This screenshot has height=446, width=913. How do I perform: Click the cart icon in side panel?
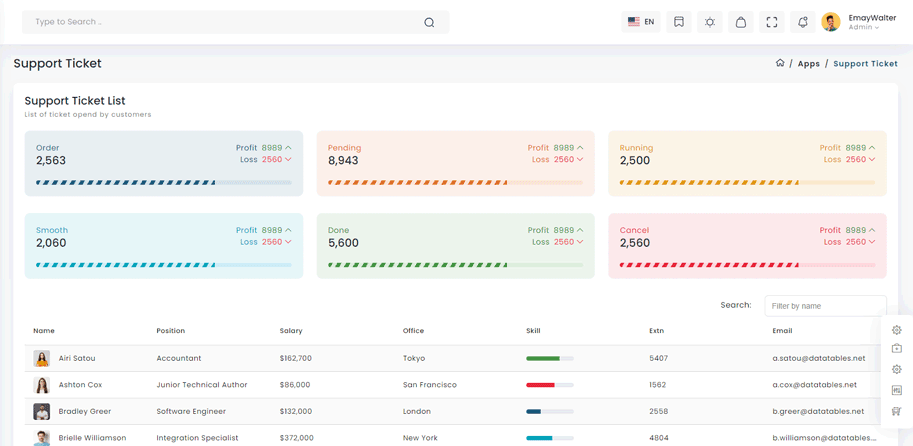coord(897,411)
